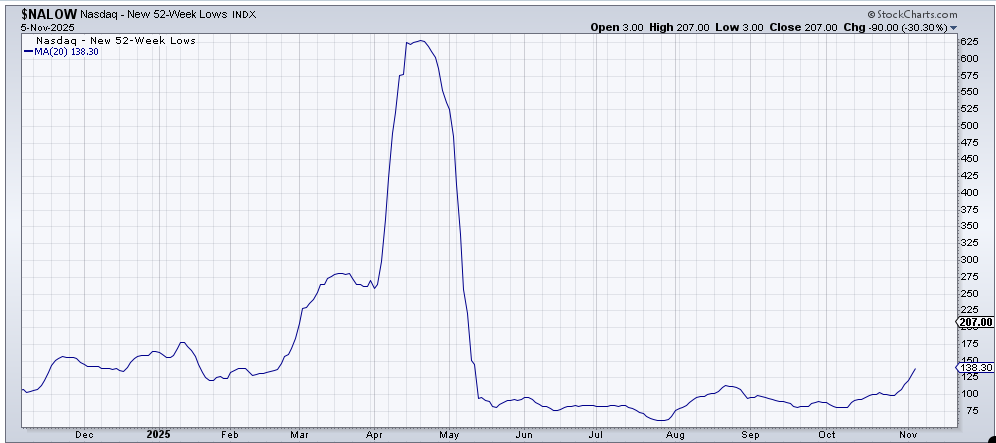The image size is (996, 443).
Task: Click the down arrow after Chg value
Action: click(x=966, y=28)
